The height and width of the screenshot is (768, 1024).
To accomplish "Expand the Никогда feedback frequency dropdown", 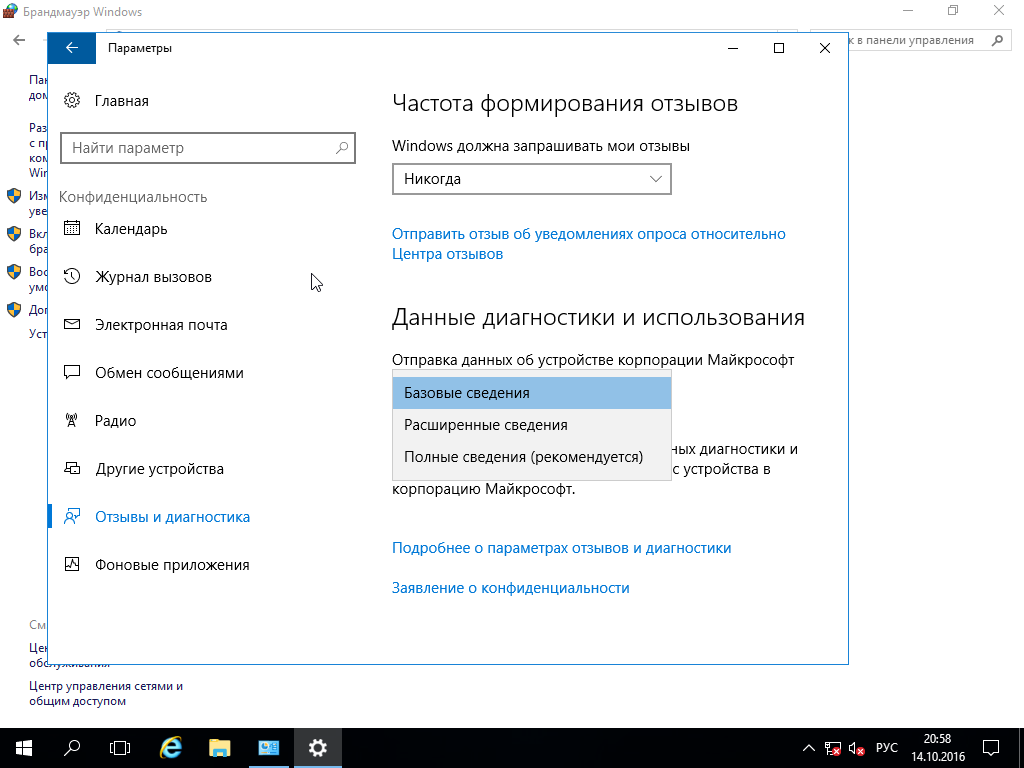I will coord(531,179).
